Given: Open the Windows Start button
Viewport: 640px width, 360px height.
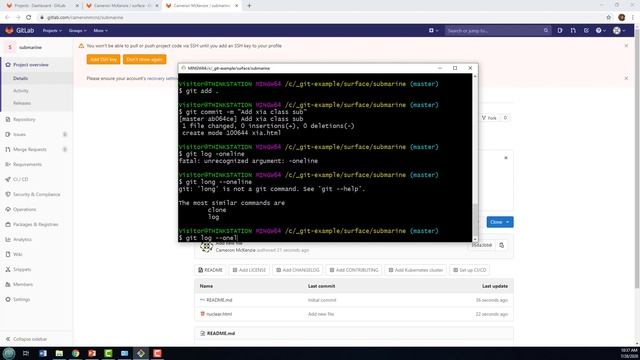Looking at the screenshot, I should (9, 353).
